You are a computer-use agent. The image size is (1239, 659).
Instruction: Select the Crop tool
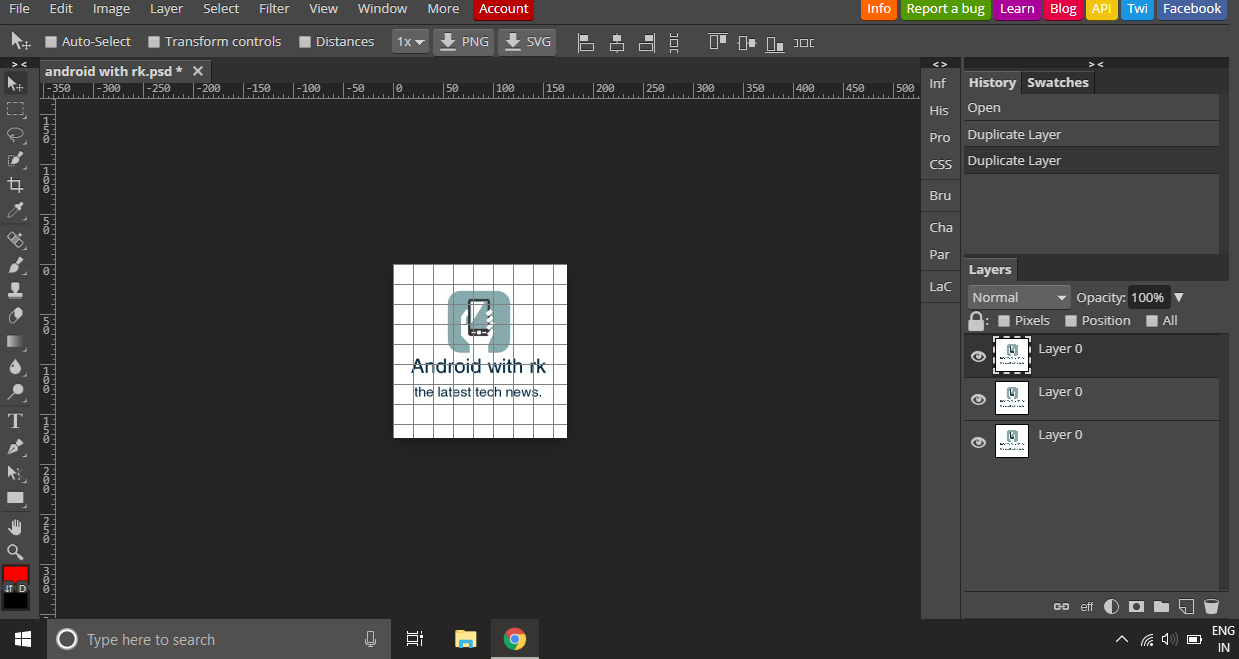pyautogui.click(x=15, y=185)
